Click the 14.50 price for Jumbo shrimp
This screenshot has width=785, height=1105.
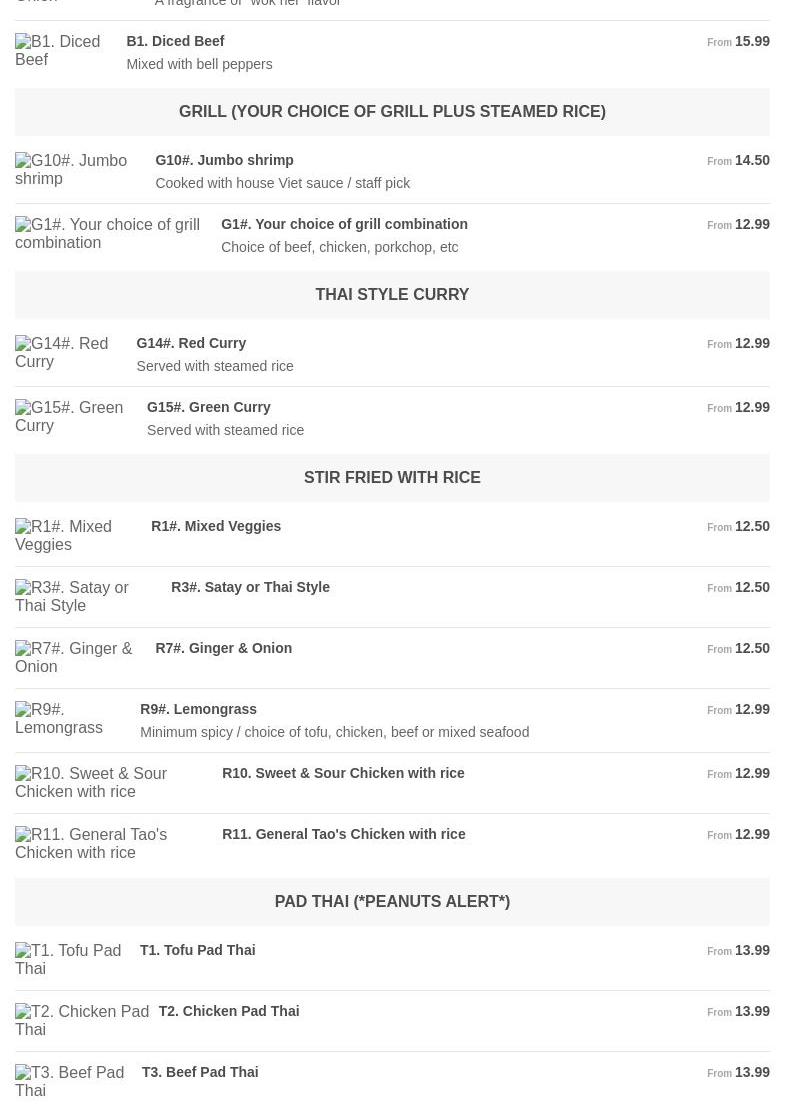click(x=751, y=160)
